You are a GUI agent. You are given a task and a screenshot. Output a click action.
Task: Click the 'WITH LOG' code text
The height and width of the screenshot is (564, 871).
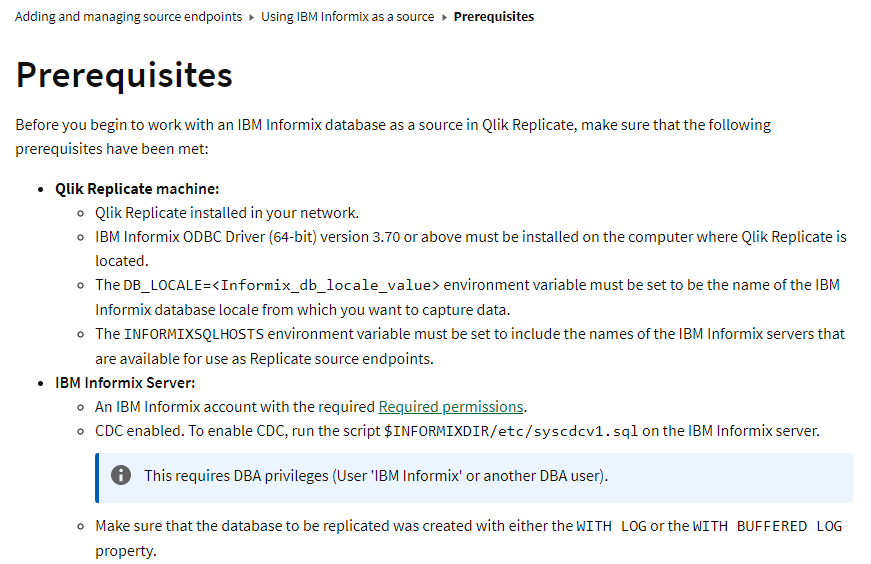(611, 526)
